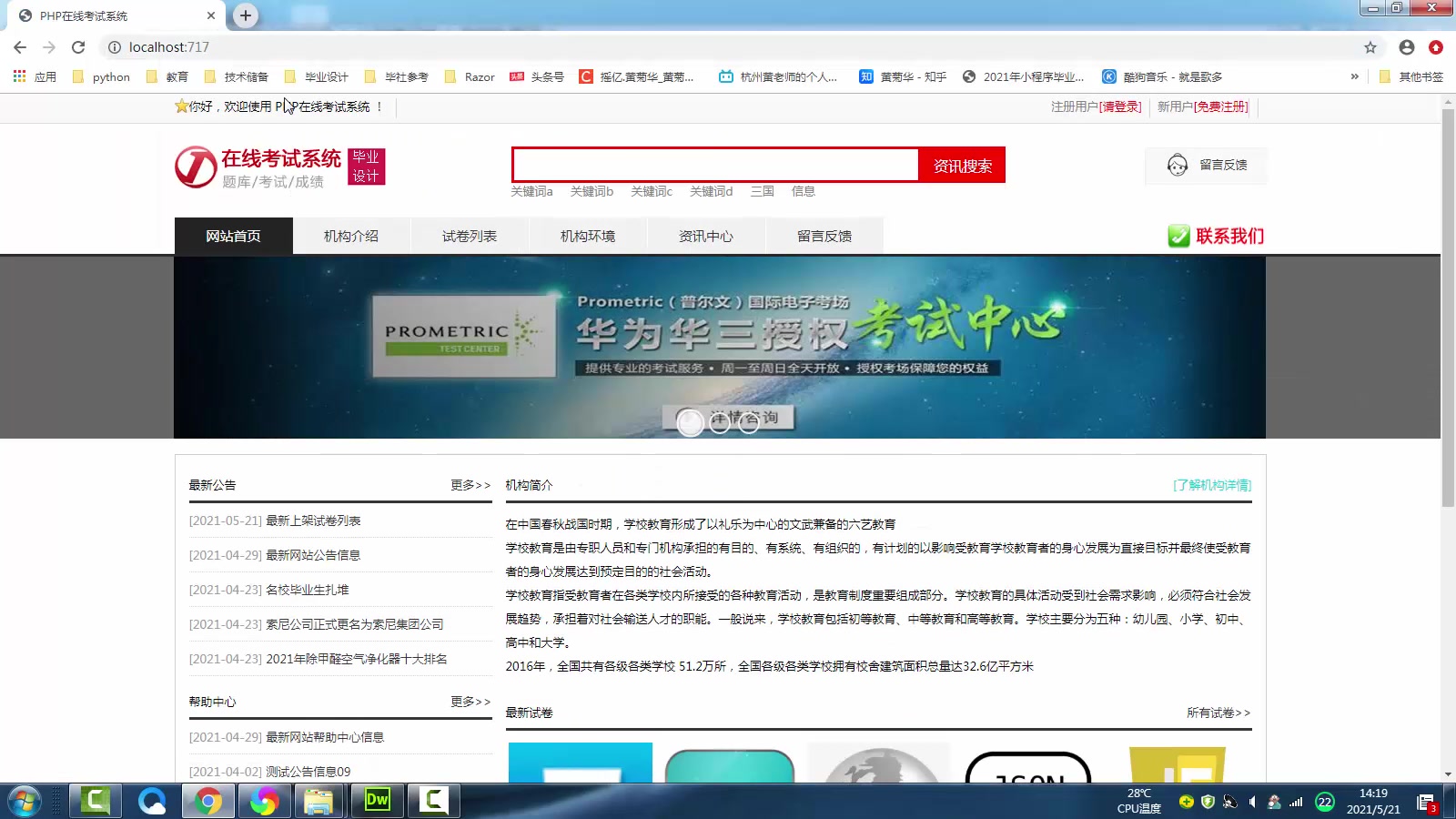Select the 在线考试系统 site logo
The width and height of the screenshot is (1456, 819).
coord(258,166)
